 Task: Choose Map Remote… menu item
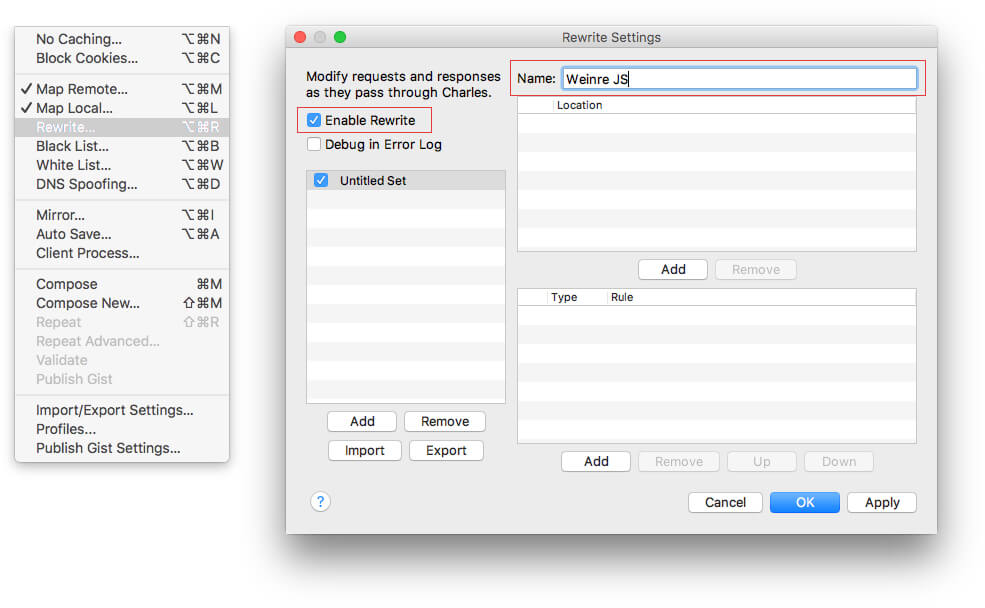81,89
